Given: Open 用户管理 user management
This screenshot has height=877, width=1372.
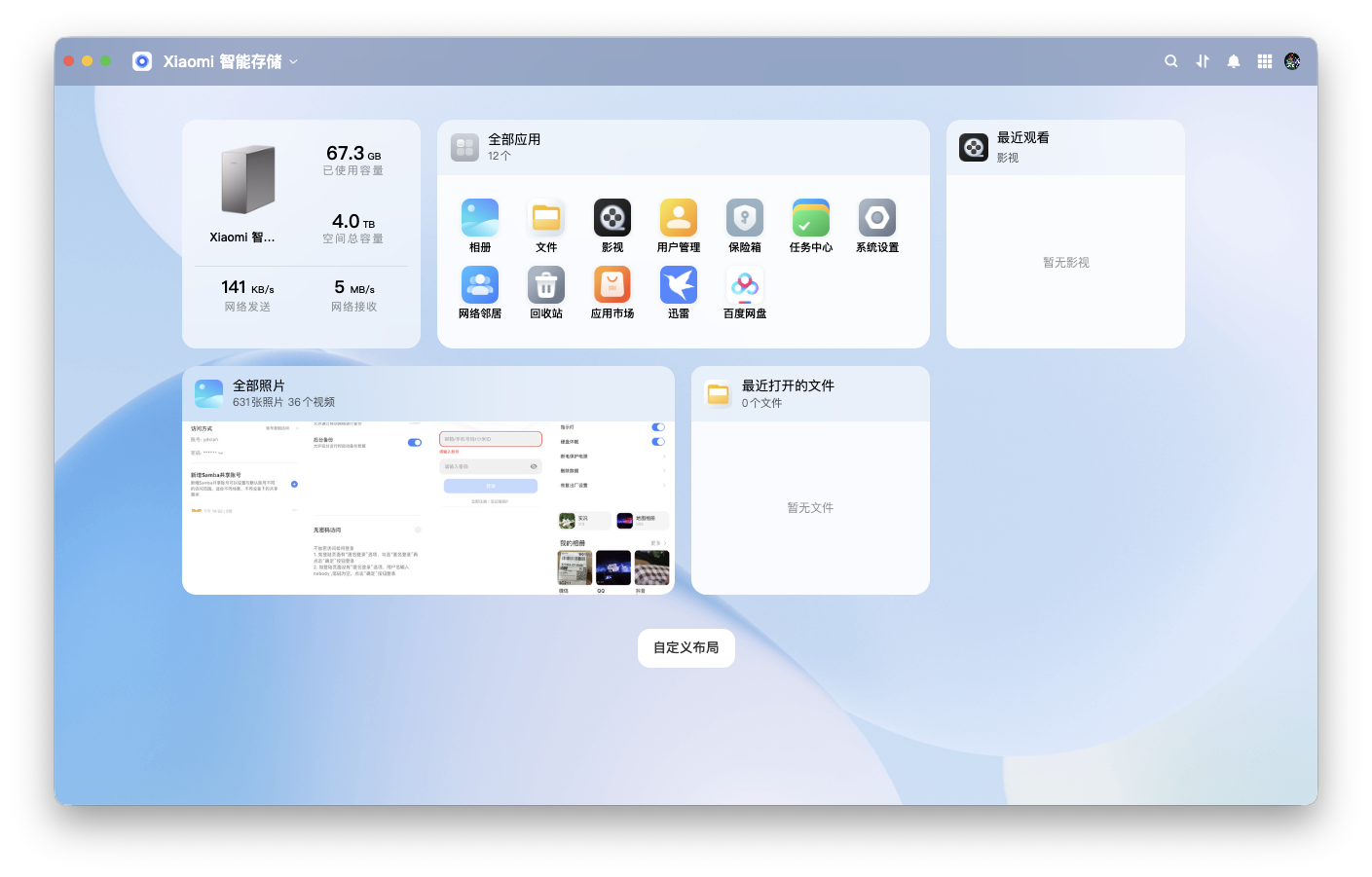Looking at the screenshot, I should (679, 218).
